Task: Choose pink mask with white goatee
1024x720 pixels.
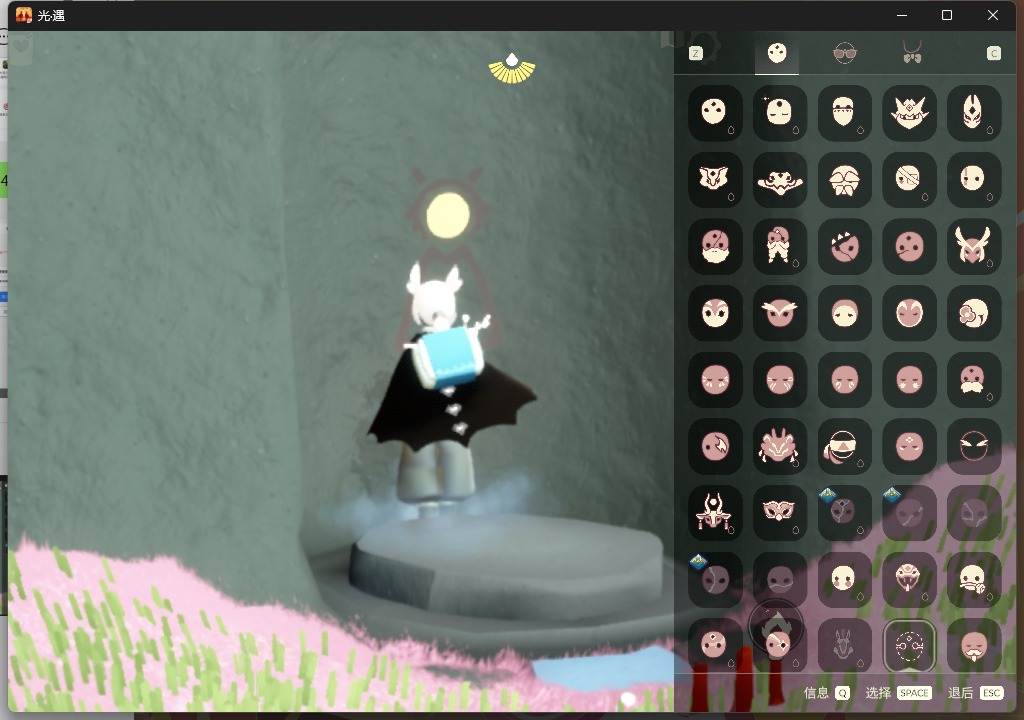Action: pos(973,646)
